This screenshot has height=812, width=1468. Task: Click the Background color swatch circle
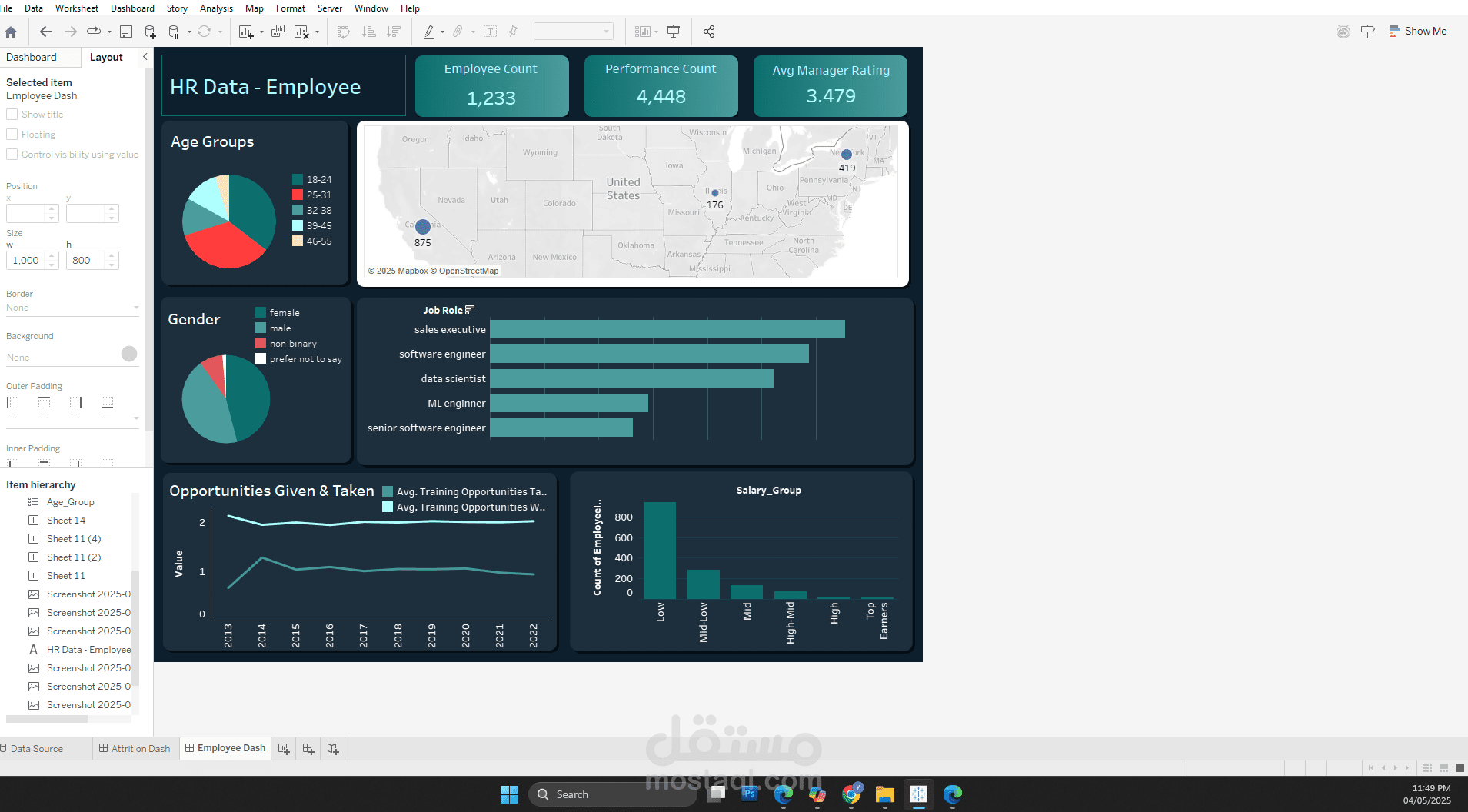129,354
